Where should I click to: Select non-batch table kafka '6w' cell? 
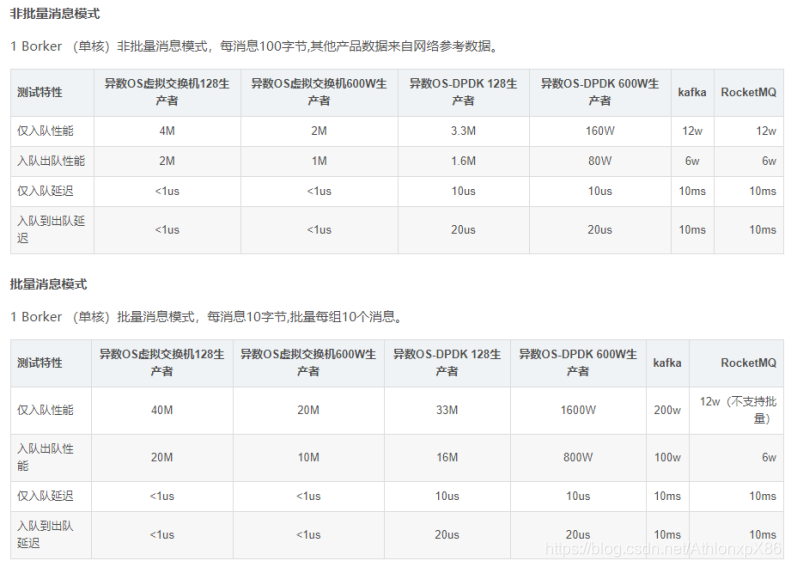[692, 161]
